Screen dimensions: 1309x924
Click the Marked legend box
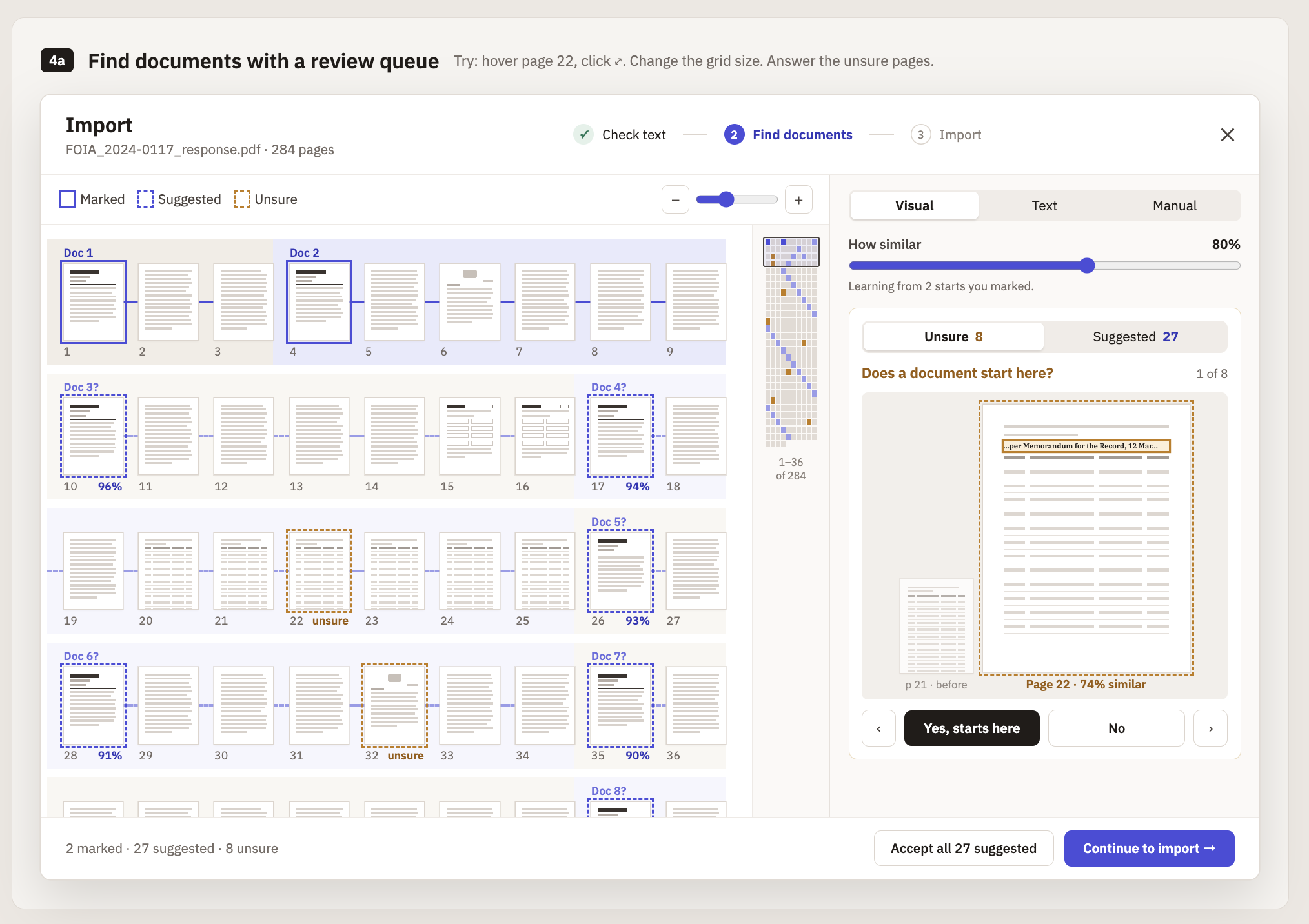coord(68,199)
